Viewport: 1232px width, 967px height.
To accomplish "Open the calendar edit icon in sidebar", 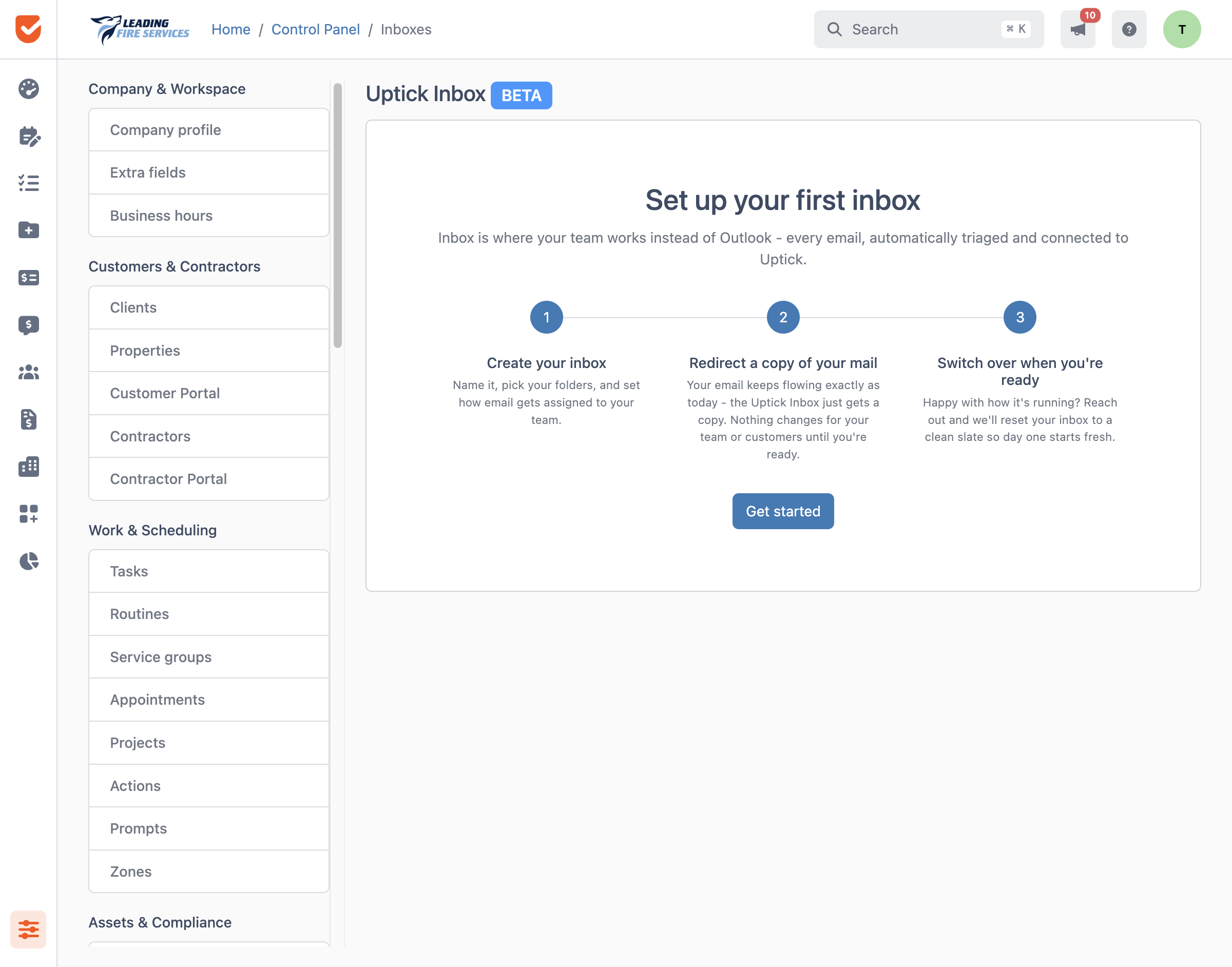I will pos(29,136).
